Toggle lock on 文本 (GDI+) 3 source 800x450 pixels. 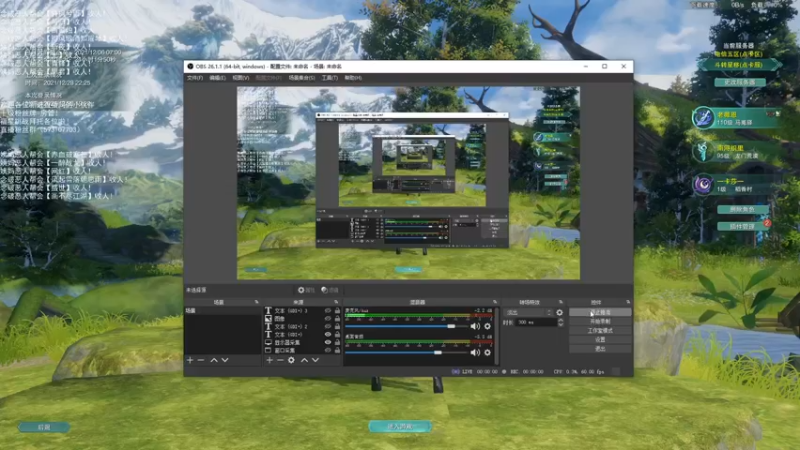[x=337, y=311]
